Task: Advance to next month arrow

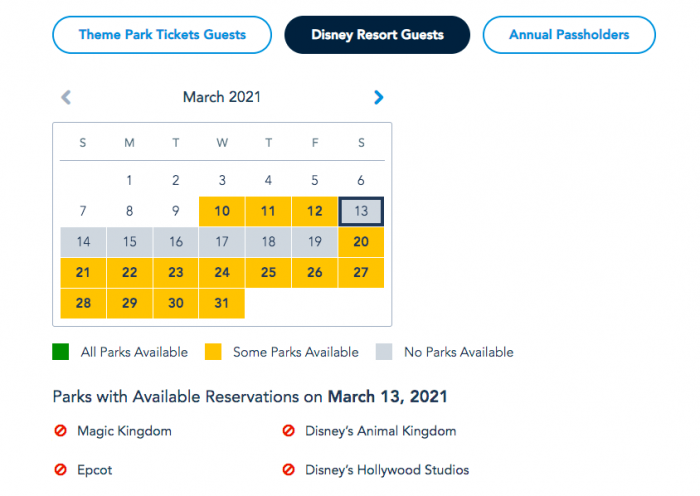Action: click(378, 97)
